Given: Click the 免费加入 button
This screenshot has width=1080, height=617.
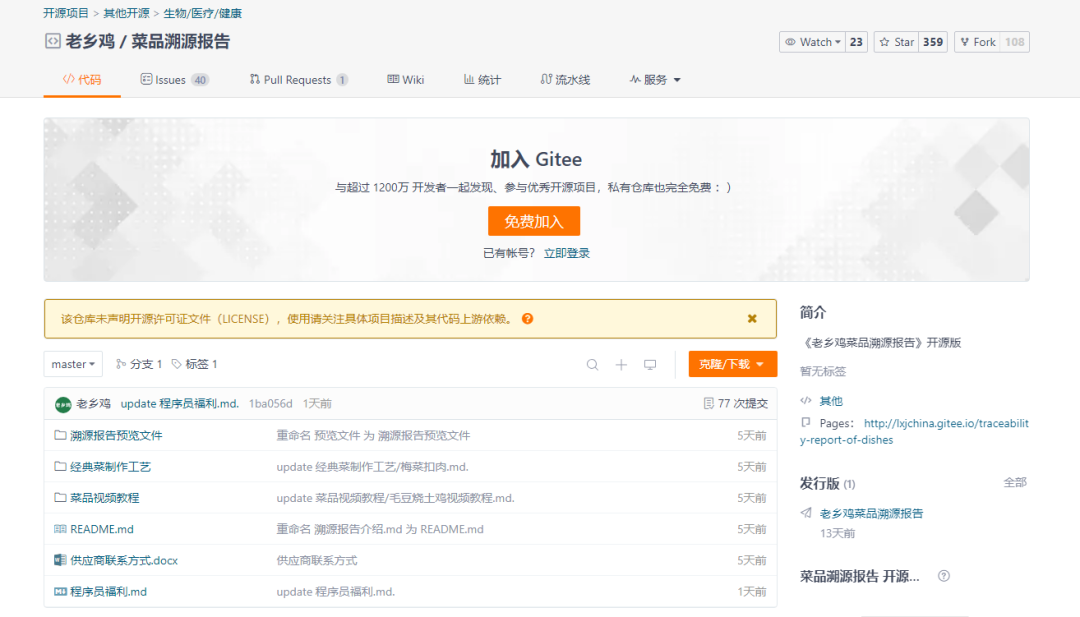Looking at the screenshot, I should (534, 221).
